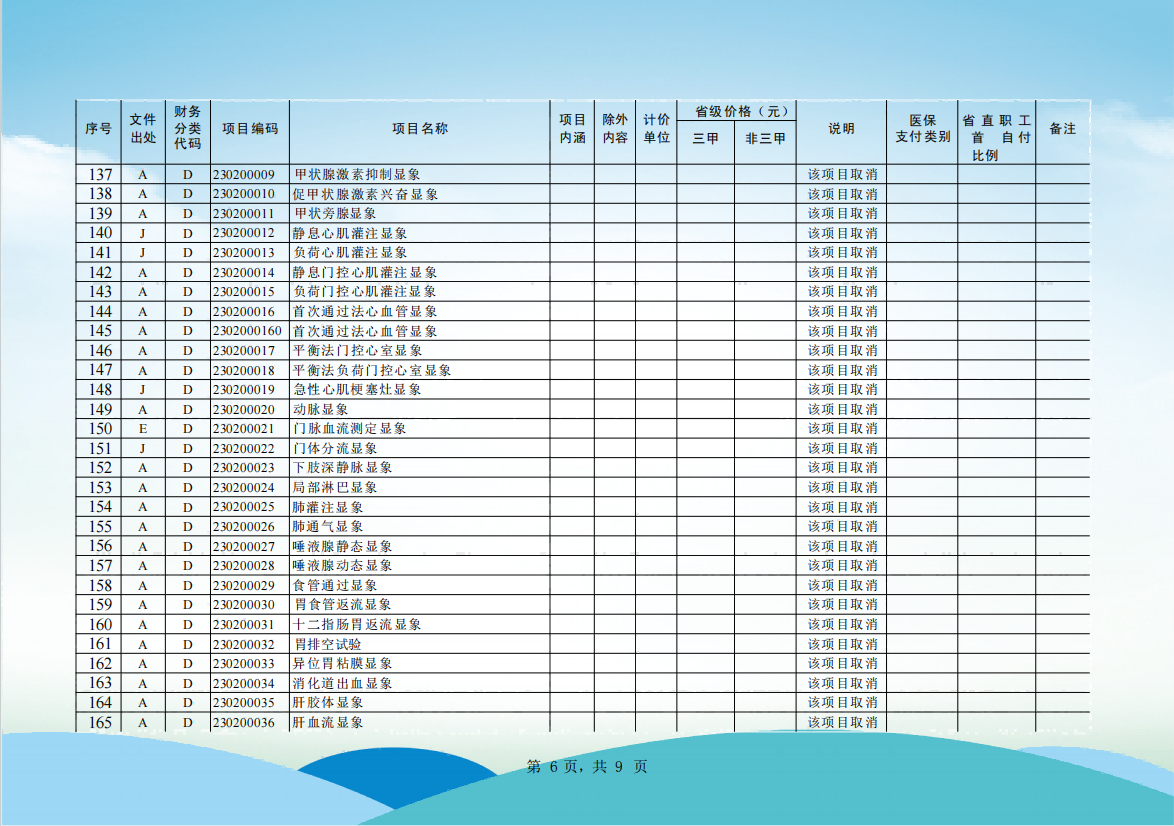
Task: Select item name 唾液腺动态显象
Action: pyautogui.click(x=342, y=565)
